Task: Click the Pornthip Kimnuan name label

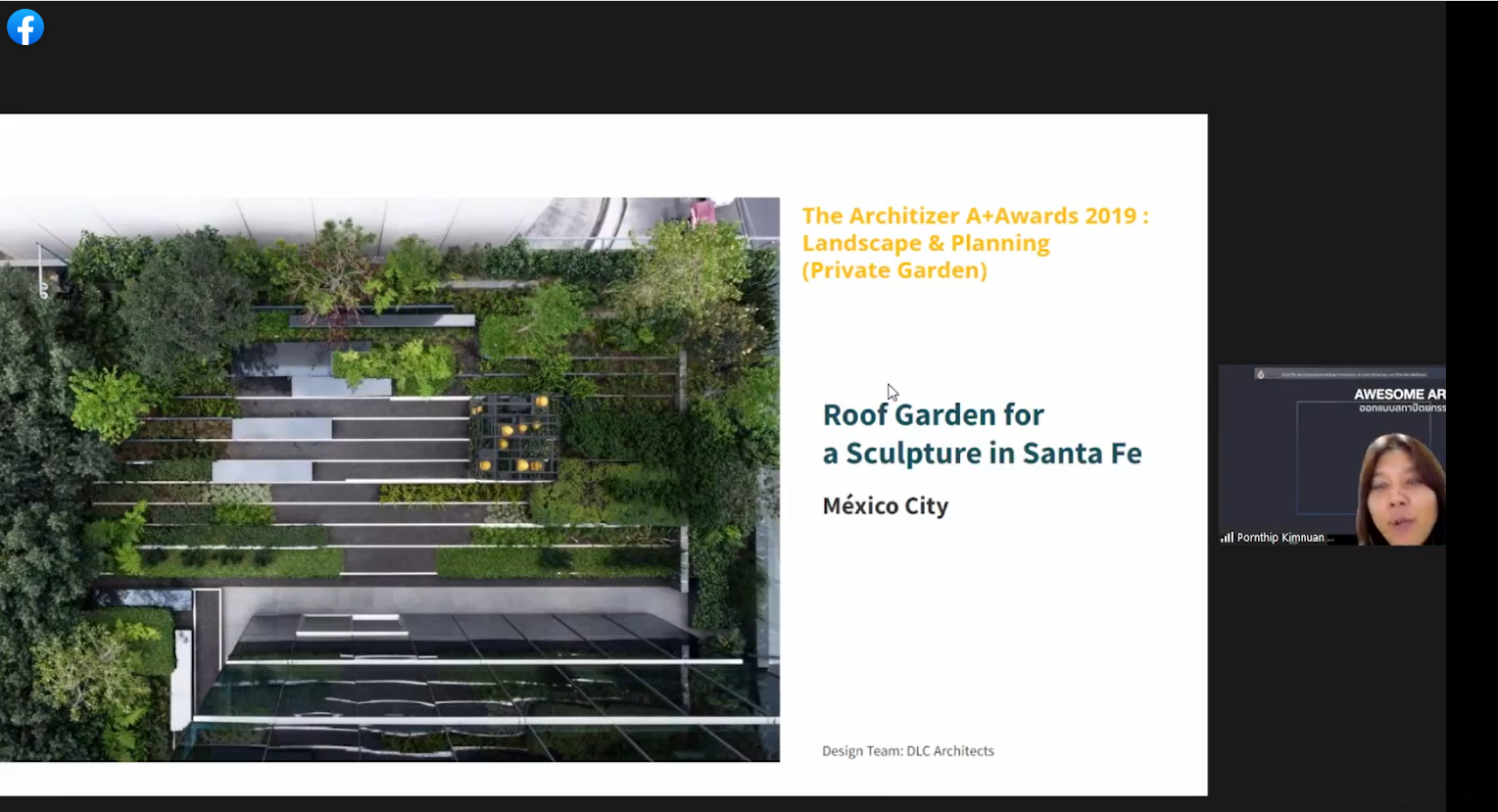Action: click(1280, 538)
